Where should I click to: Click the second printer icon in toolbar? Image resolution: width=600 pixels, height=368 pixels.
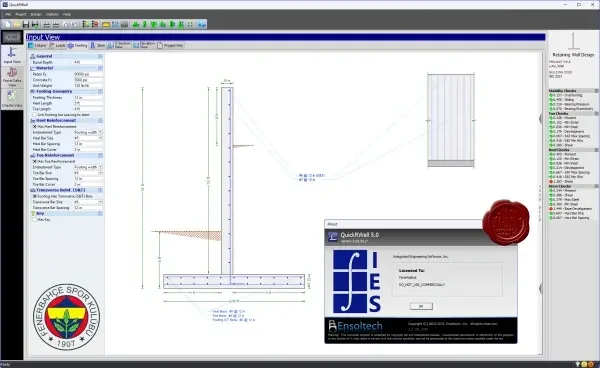pyautogui.click(x=56, y=24)
